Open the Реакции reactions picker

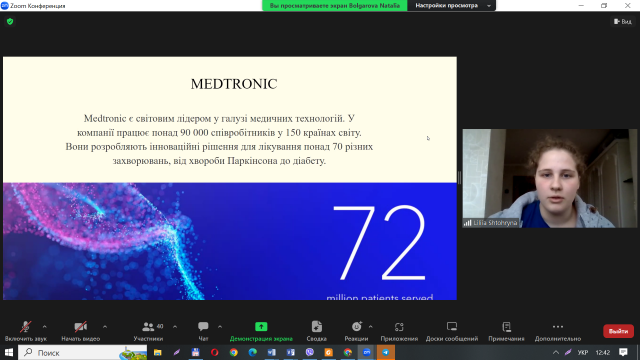click(356, 331)
